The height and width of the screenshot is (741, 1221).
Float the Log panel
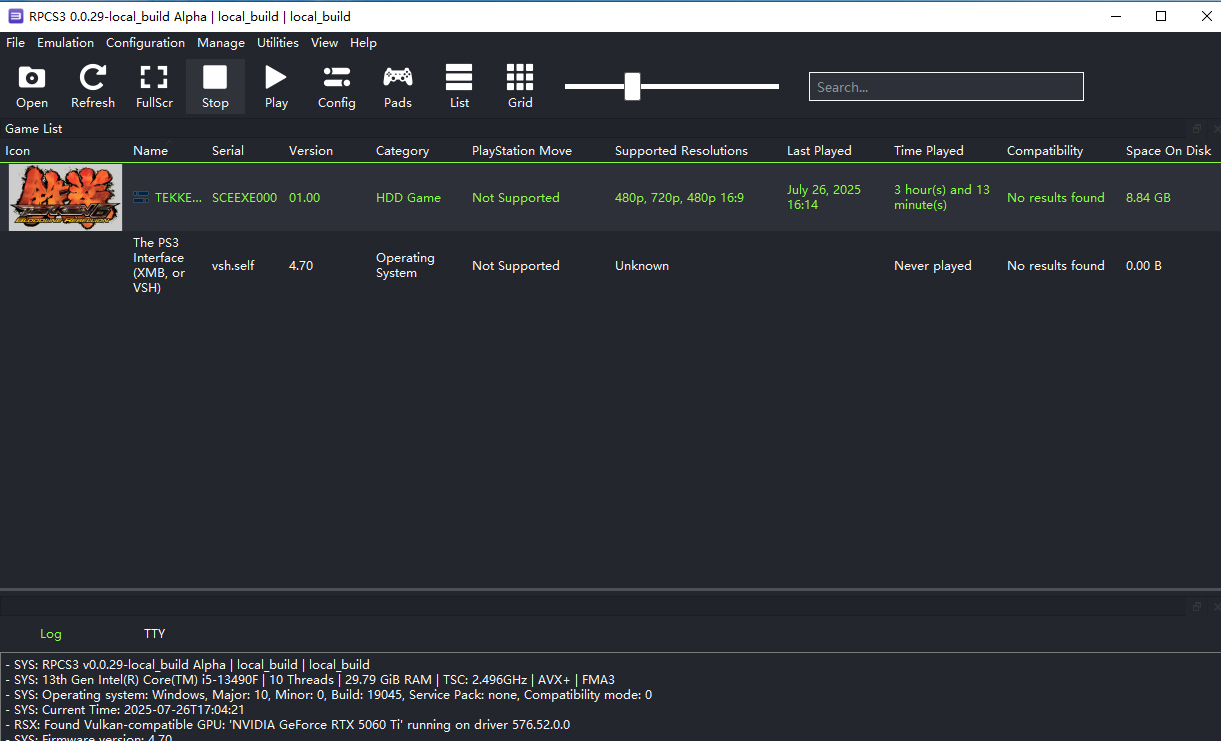pyautogui.click(x=1197, y=607)
